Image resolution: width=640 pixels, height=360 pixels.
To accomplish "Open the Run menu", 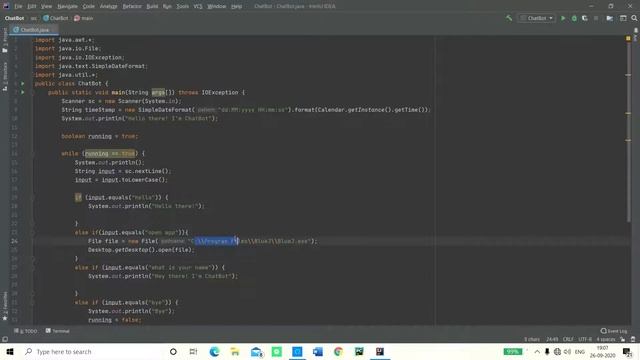I will pos(167,6).
